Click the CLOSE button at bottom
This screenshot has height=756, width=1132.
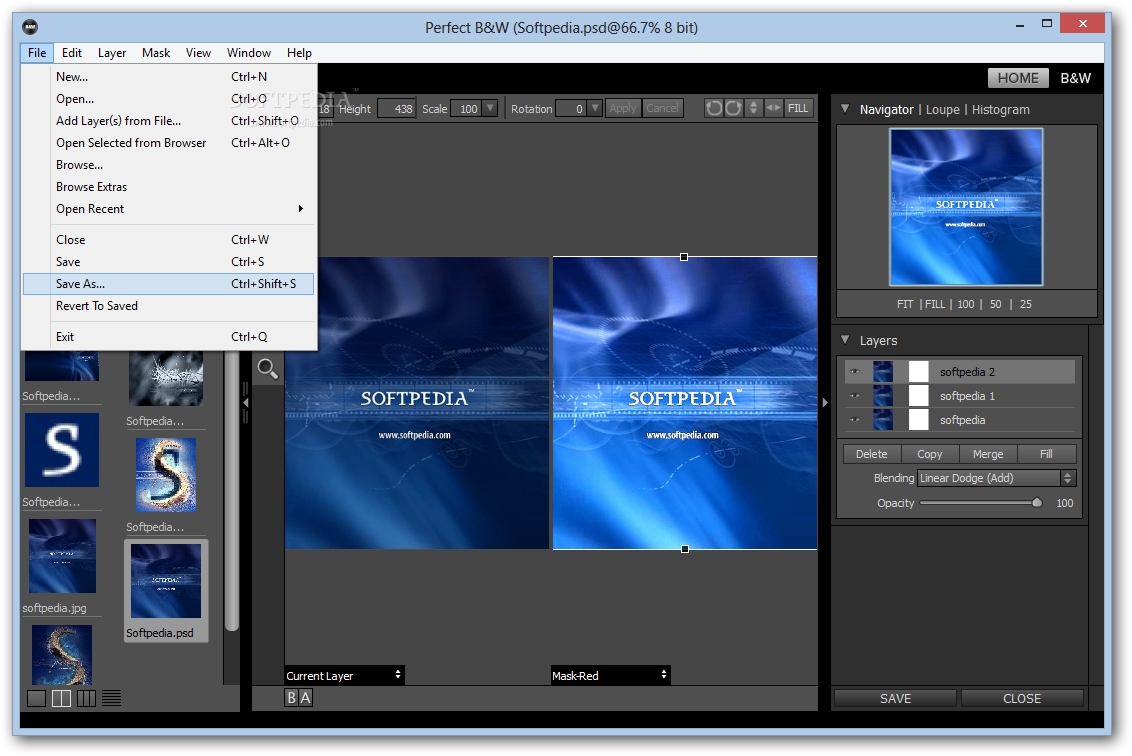click(x=1022, y=698)
